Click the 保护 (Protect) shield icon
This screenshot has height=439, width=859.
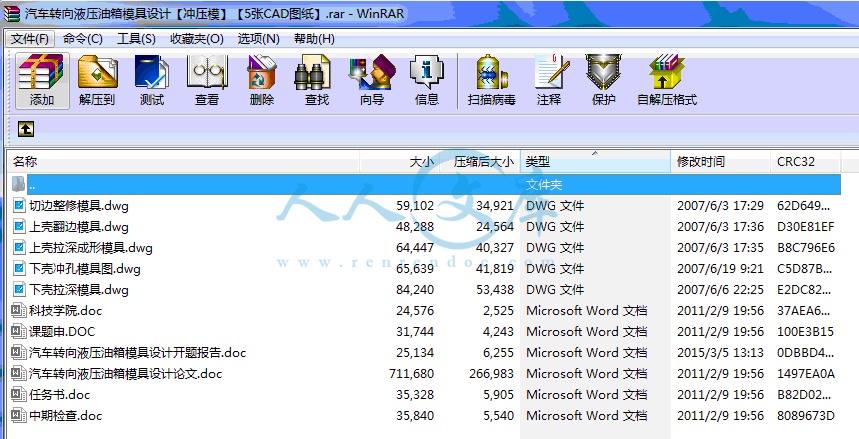point(603,81)
